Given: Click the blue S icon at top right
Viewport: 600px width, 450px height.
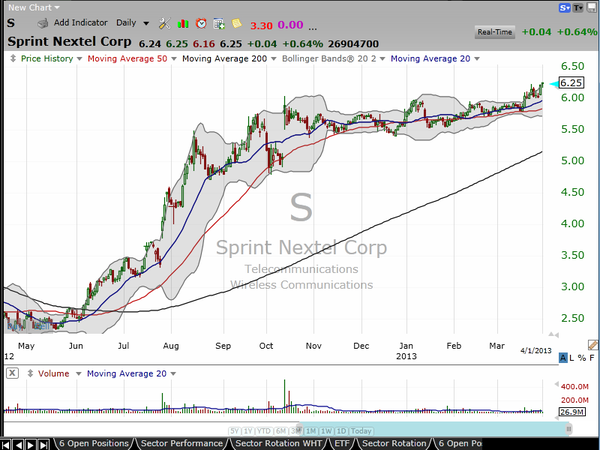Looking at the screenshot, I should [564, 7].
